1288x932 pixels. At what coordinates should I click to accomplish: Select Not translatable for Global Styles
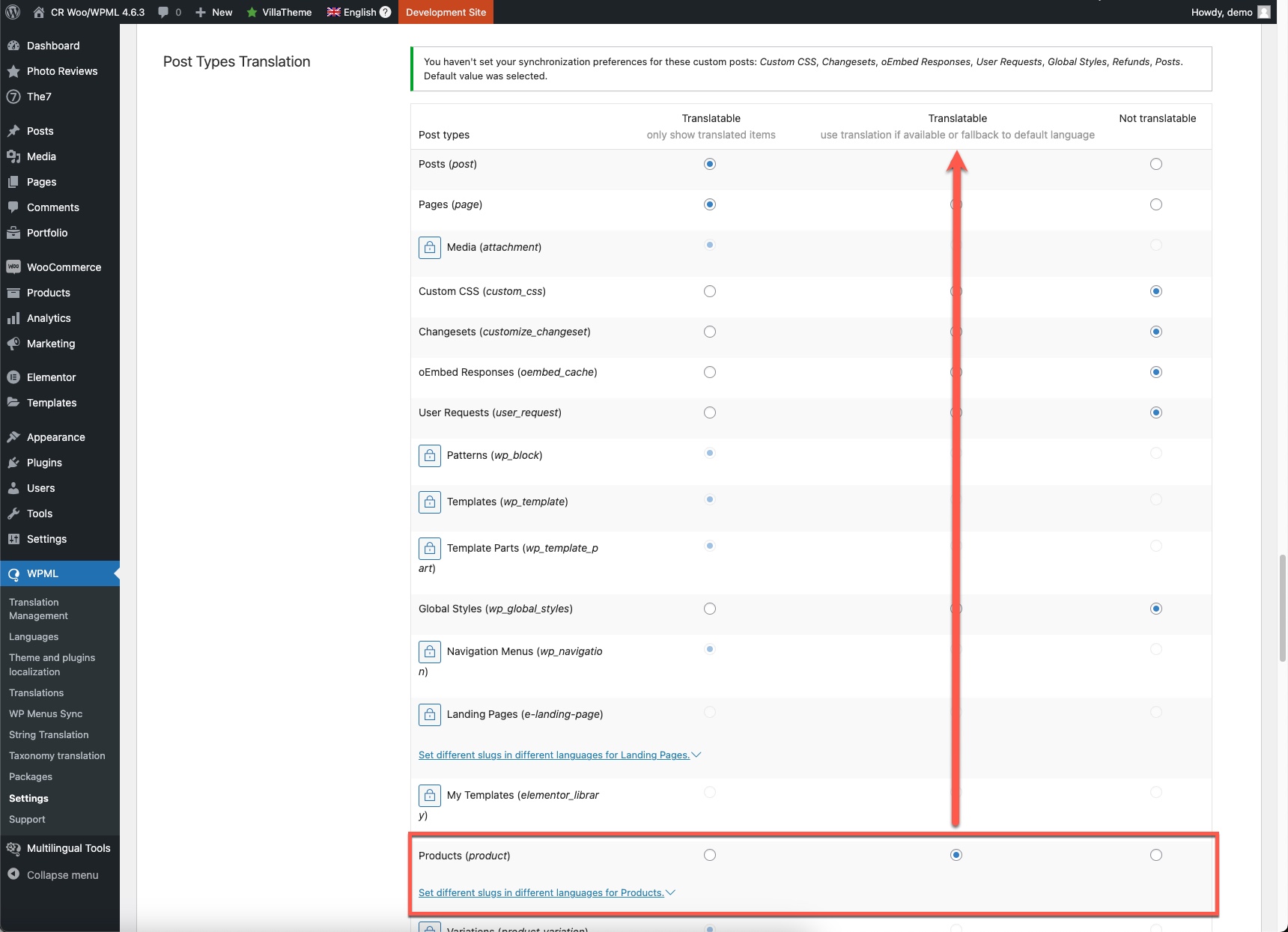1156,609
